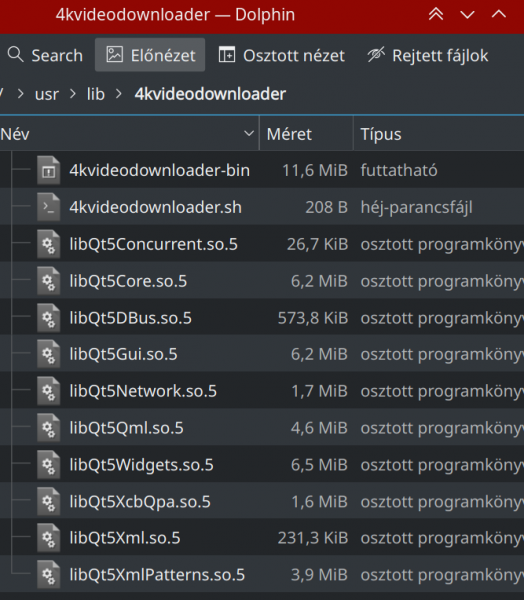Click the libQt5Network.so.5 library icon
The image size is (524, 600).
coord(49,391)
